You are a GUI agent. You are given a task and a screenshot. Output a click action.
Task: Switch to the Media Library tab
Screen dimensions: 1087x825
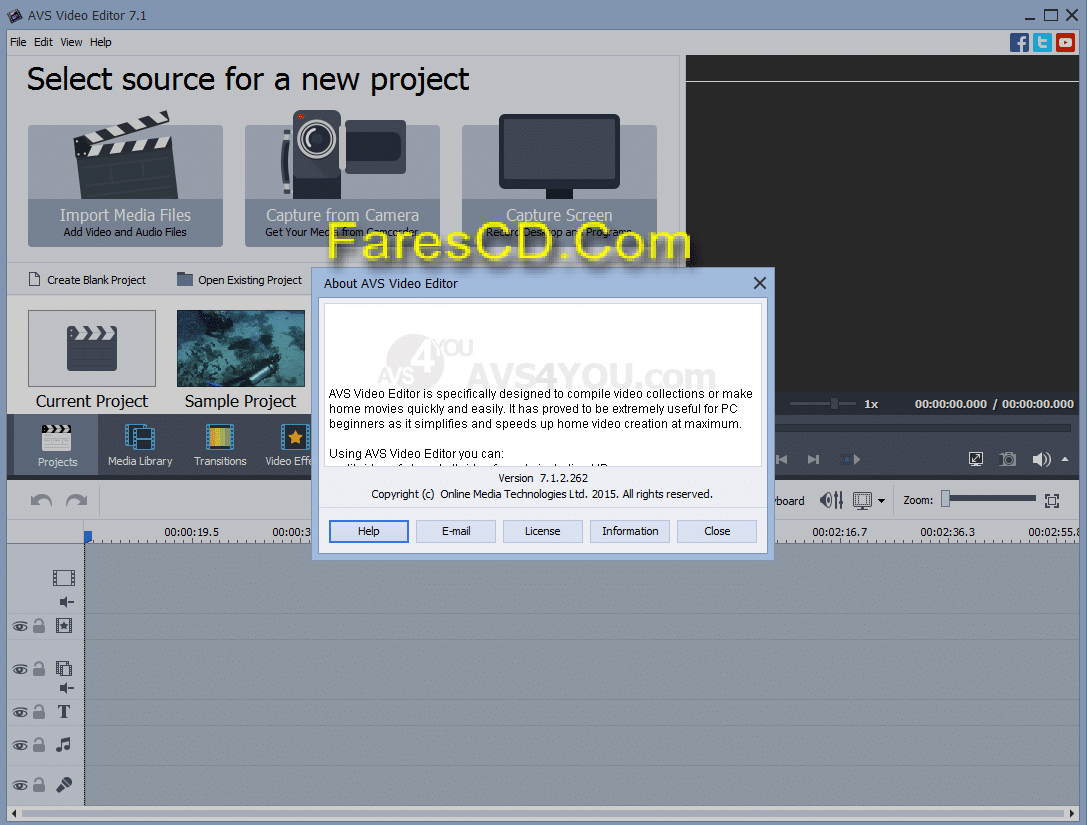[x=140, y=445]
